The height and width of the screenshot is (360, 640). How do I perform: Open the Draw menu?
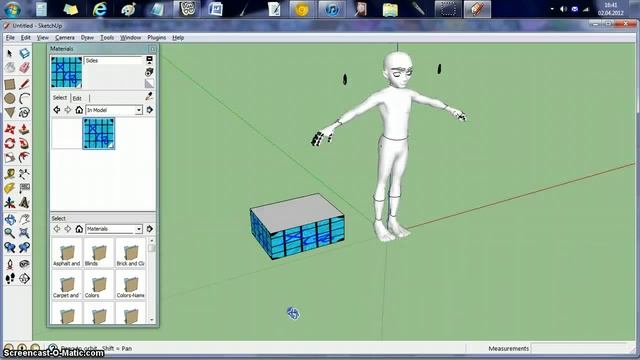coord(87,38)
